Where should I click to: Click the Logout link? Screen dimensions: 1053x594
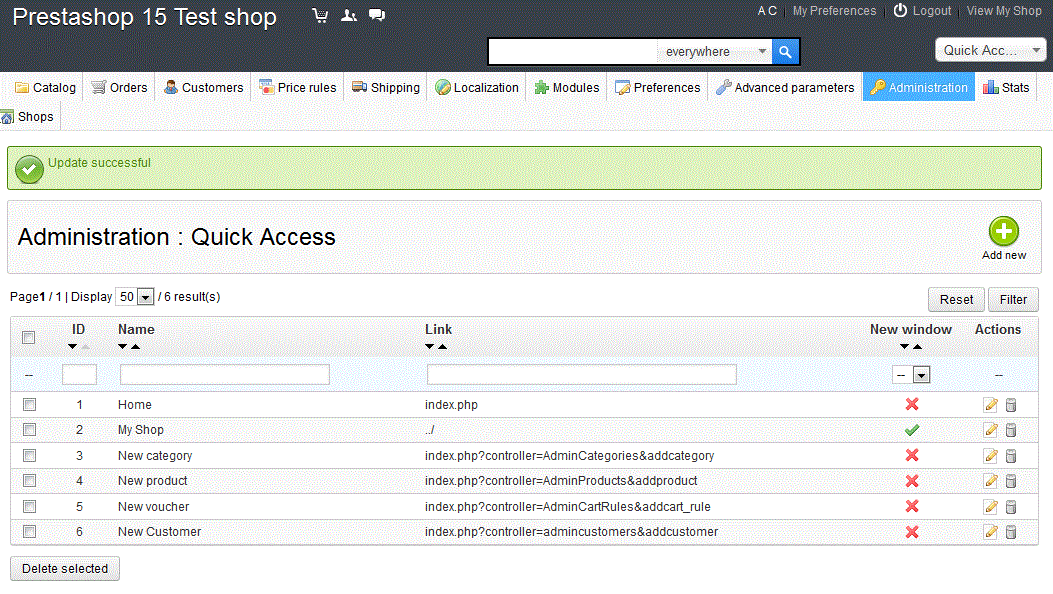tap(922, 11)
